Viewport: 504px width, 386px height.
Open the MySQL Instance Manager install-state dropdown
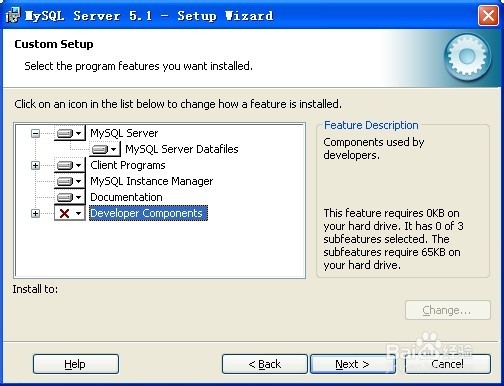(x=70, y=181)
